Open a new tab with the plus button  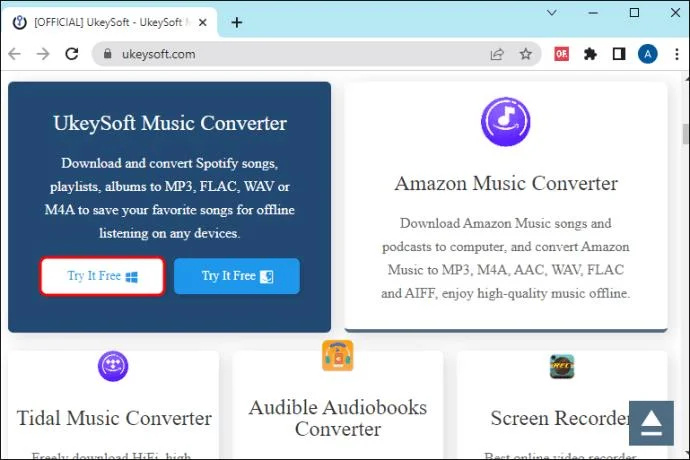(237, 22)
